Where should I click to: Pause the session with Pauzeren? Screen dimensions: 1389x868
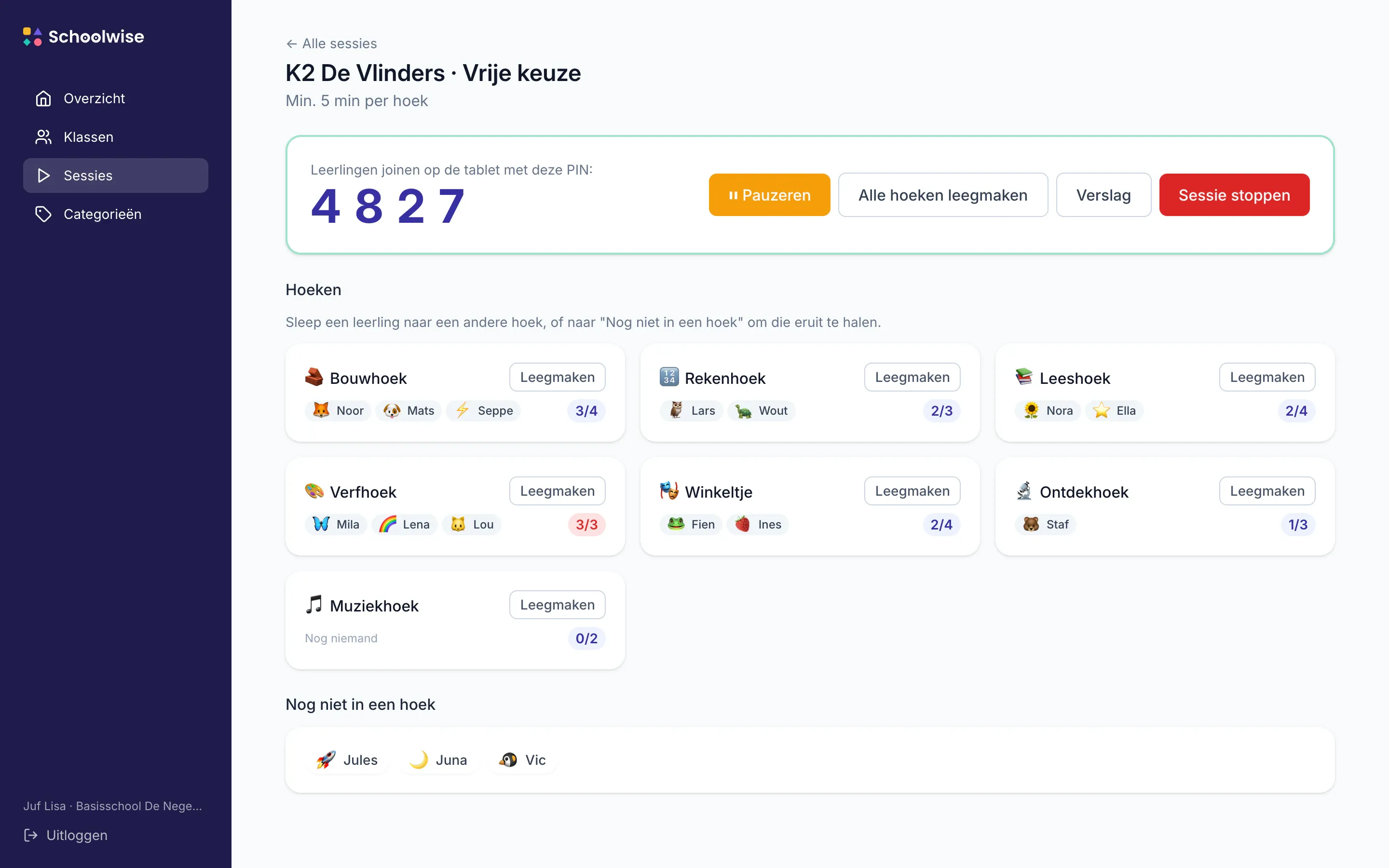[x=769, y=195]
